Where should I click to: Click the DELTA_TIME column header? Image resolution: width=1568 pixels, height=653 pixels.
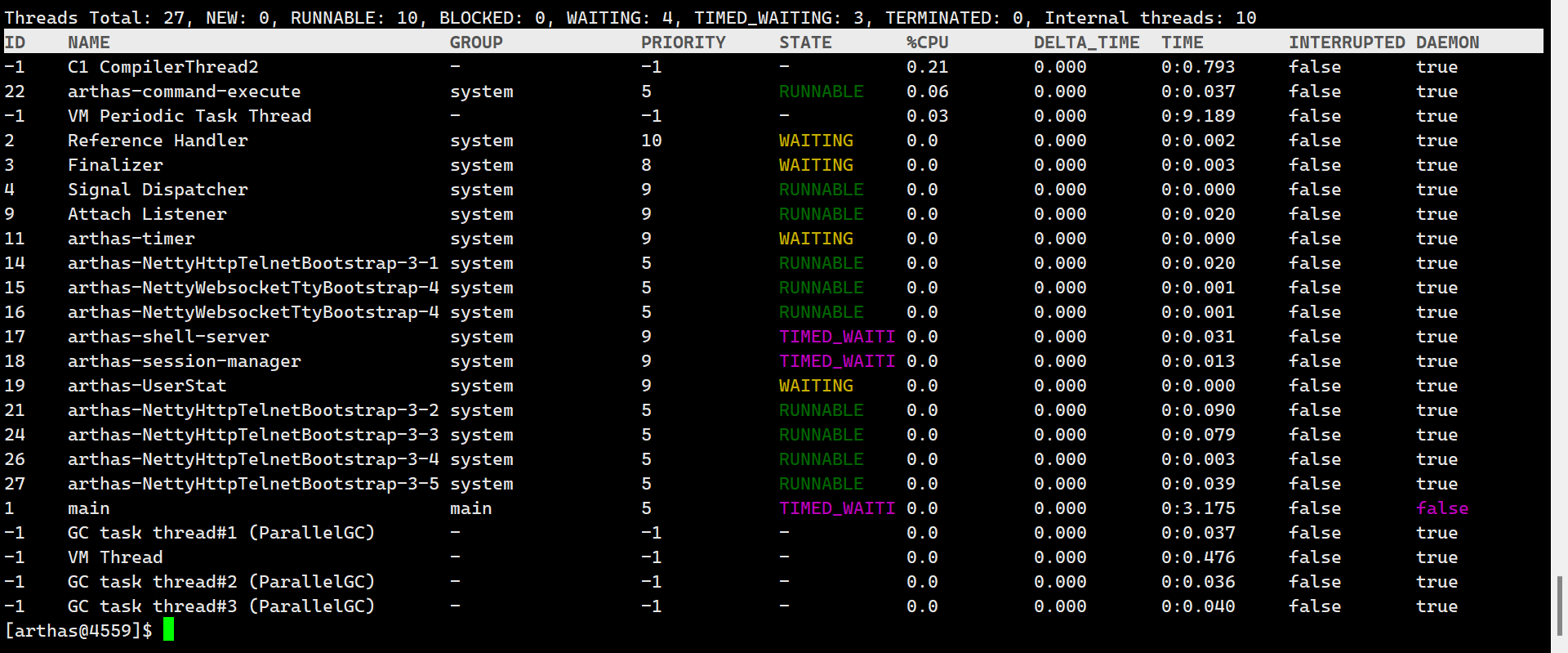point(1087,42)
